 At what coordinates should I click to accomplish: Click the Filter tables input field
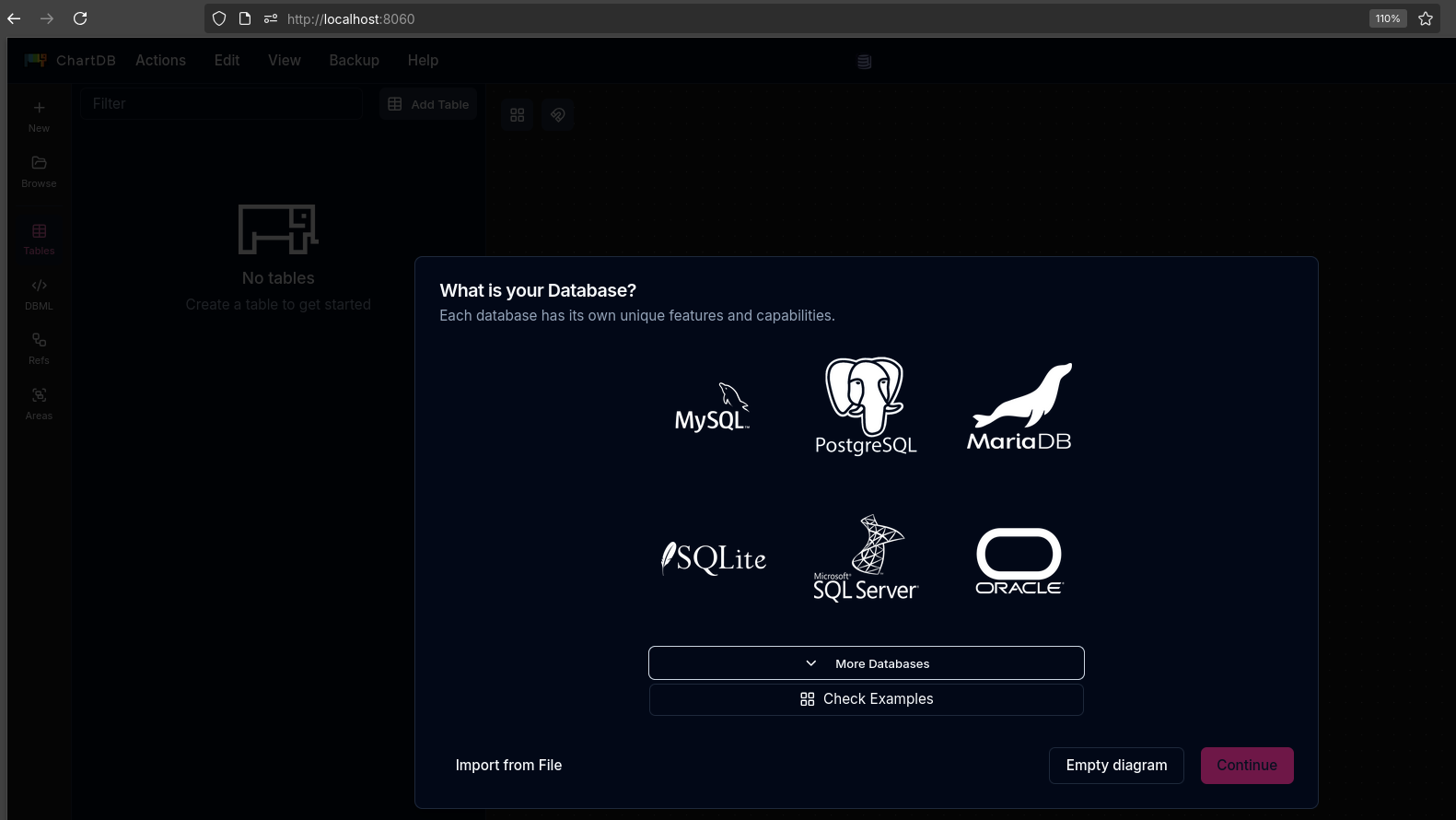click(221, 104)
